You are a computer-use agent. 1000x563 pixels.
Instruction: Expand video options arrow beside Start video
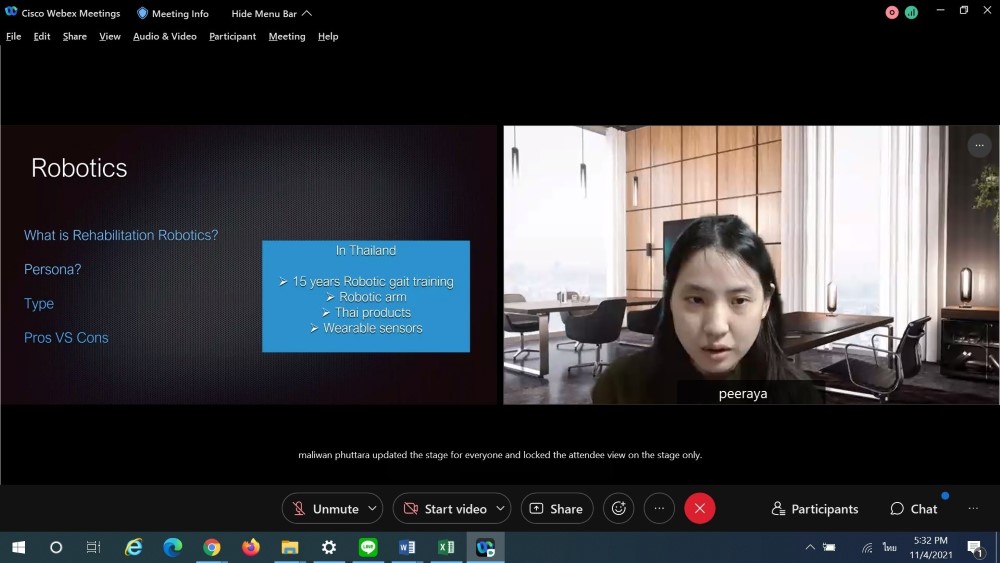[x=501, y=509]
